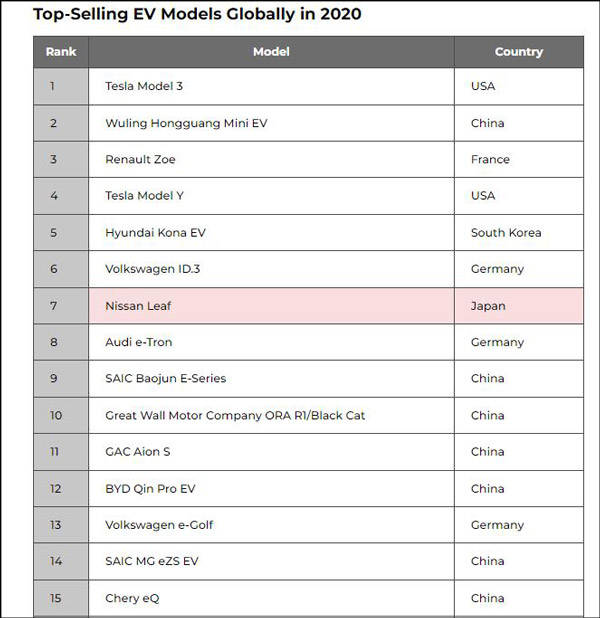Click the BYD Qin Pro EV cell
The height and width of the screenshot is (618, 600).
coord(152,489)
